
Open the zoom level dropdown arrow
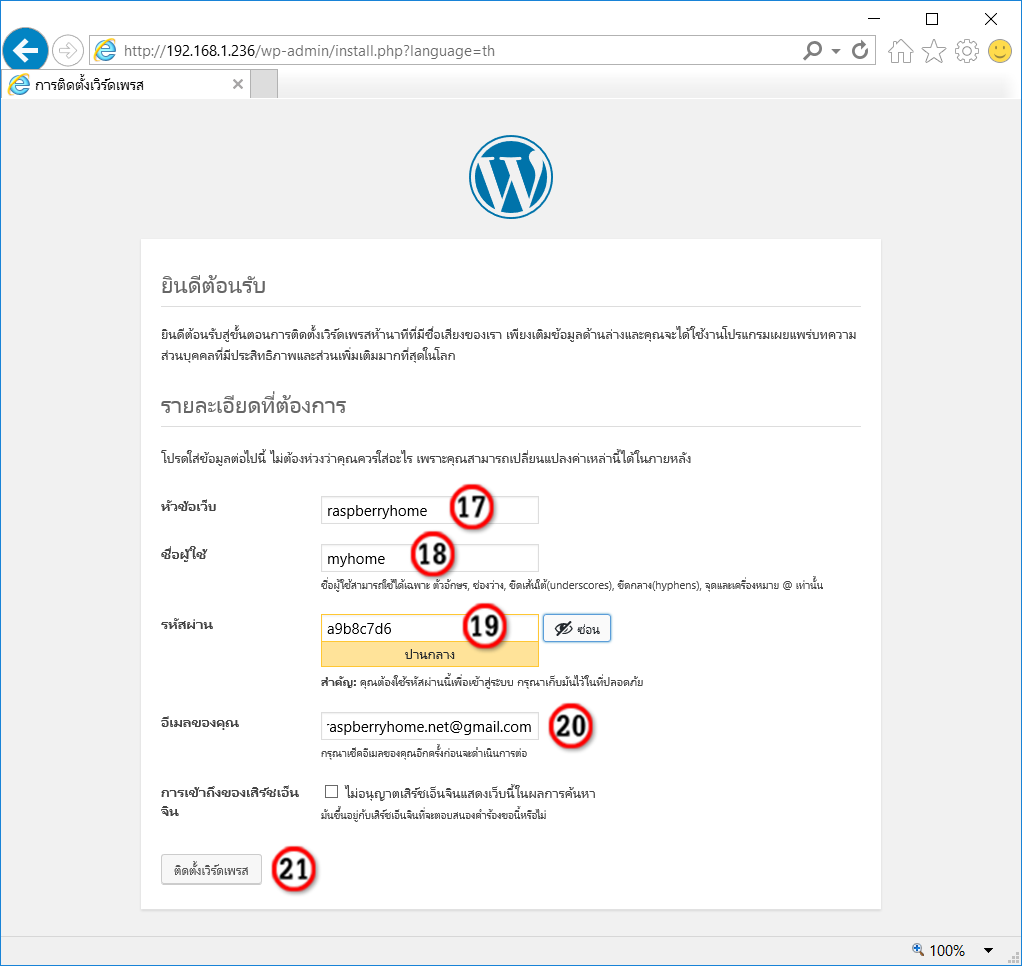point(988,950)
